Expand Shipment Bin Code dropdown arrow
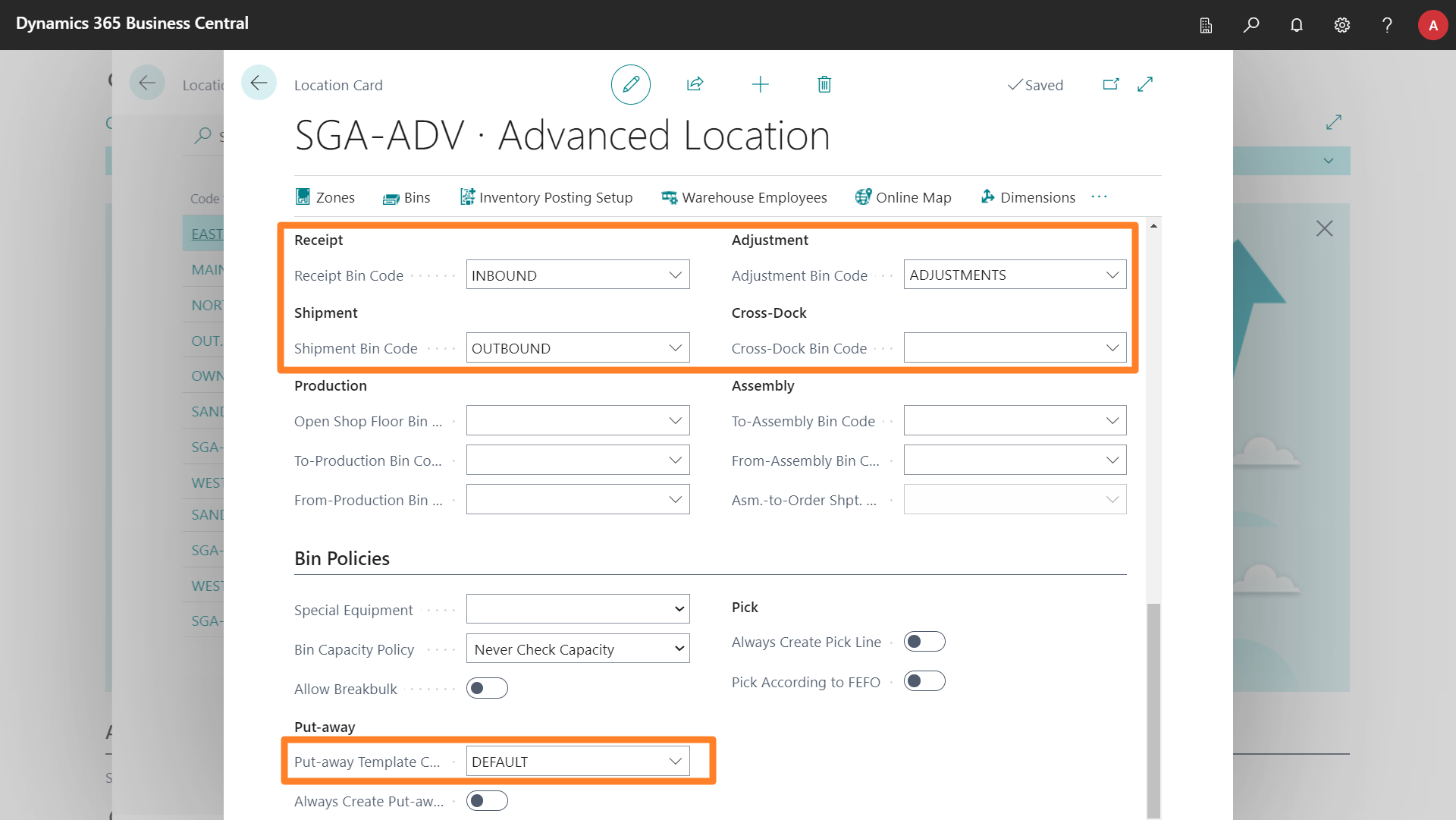This screenshot has height=820, width=1456. click(675, 348)
